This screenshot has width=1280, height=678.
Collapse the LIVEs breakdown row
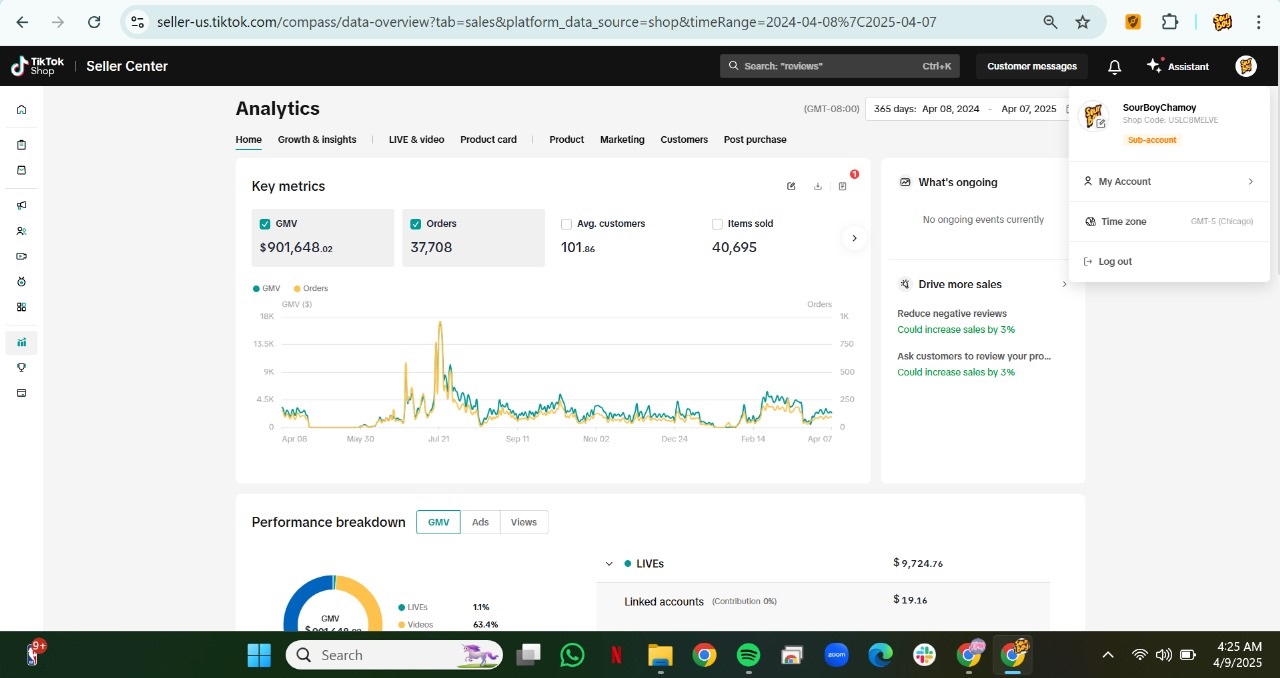[x=609, y=564]
